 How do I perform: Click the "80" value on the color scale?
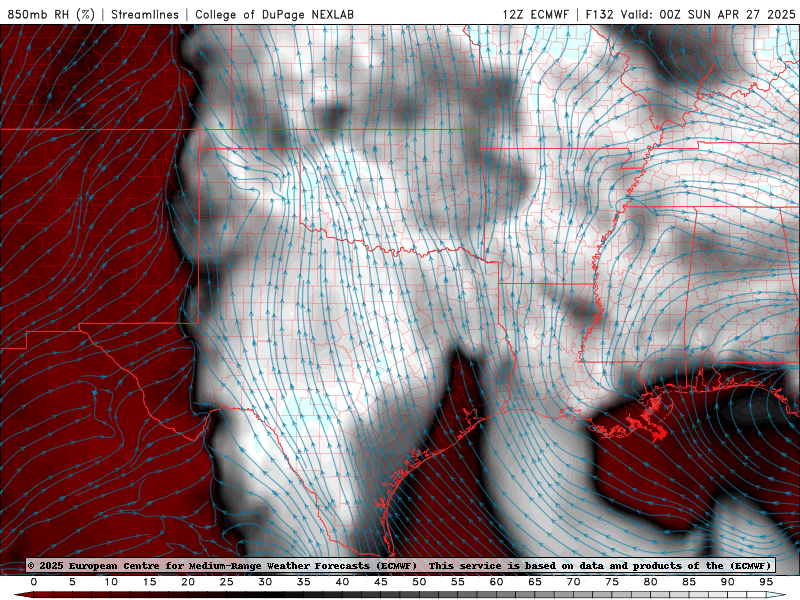pyautogui.click(x=651, y=582)
